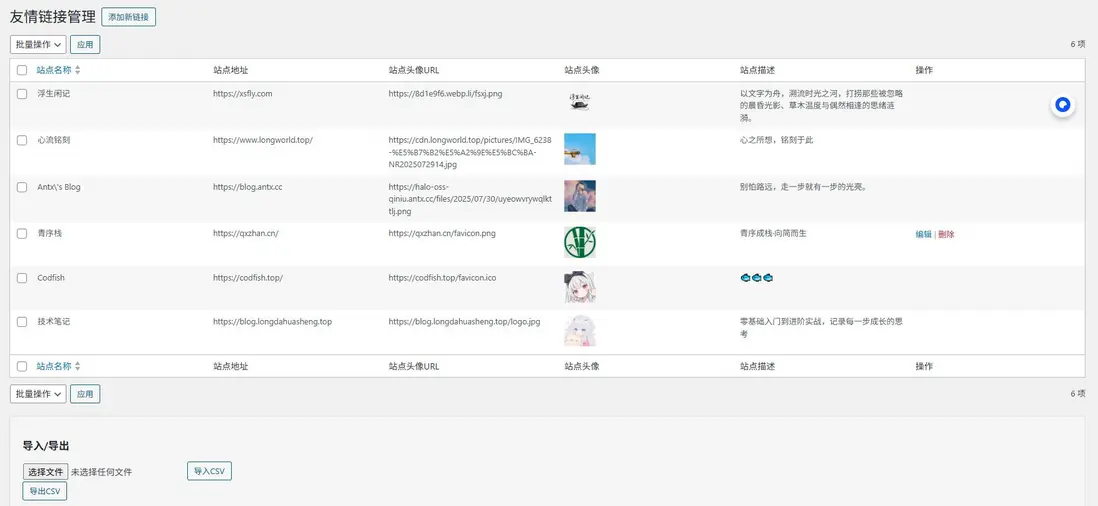Click the top 站点描述 column header
The width and height of the screenshot is (1098, 506).
point(758,71)
